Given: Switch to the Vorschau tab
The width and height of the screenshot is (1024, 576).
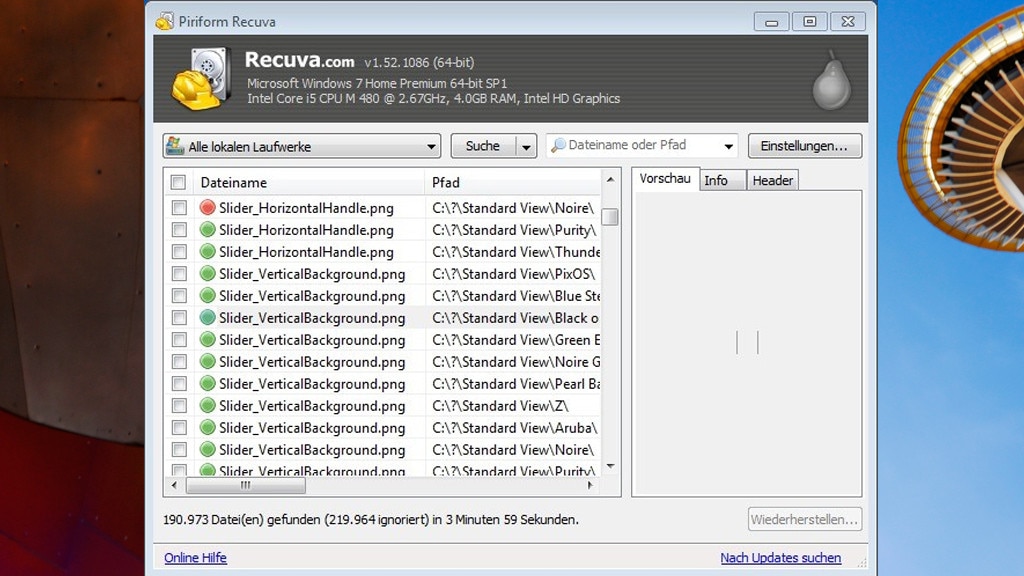Looking at the screenshot, I should pos(665,178).
